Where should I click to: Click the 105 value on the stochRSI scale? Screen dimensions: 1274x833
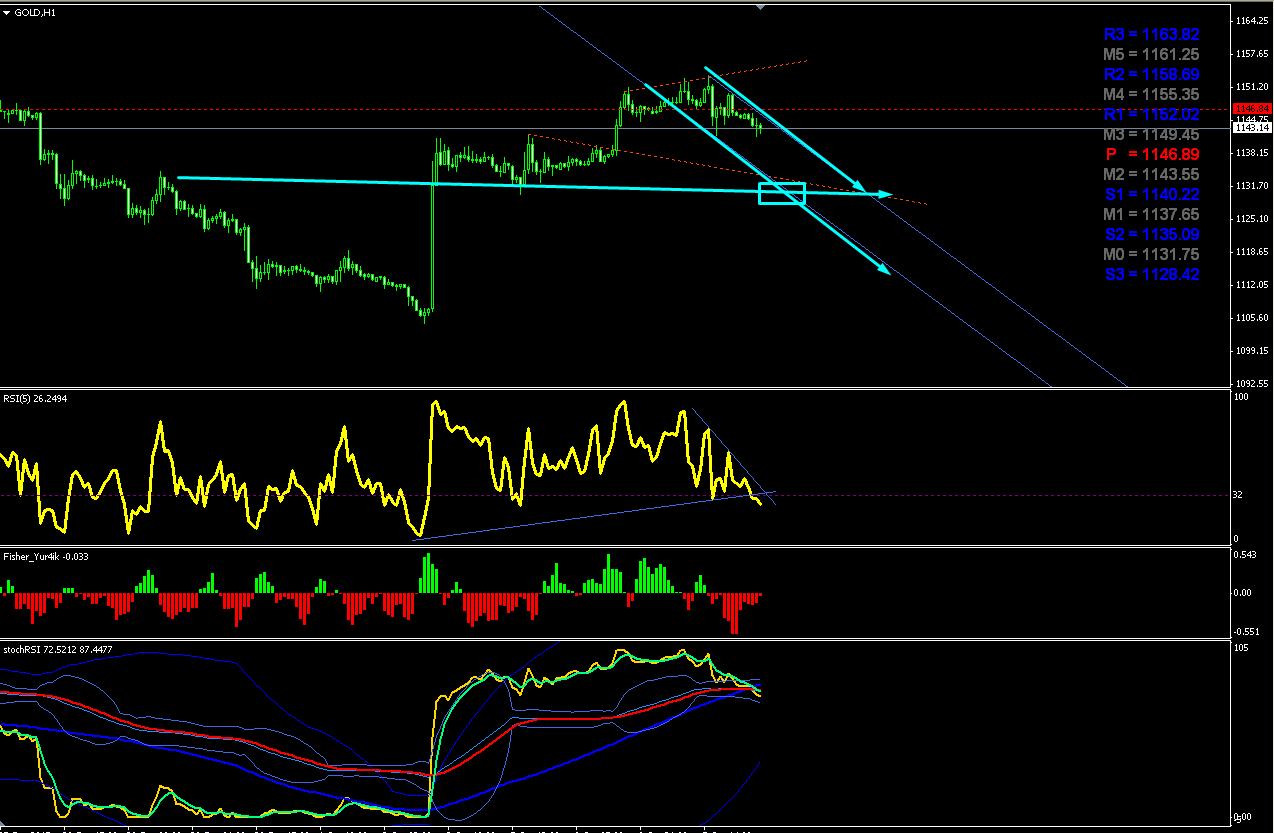click(x=1243, y=649)
